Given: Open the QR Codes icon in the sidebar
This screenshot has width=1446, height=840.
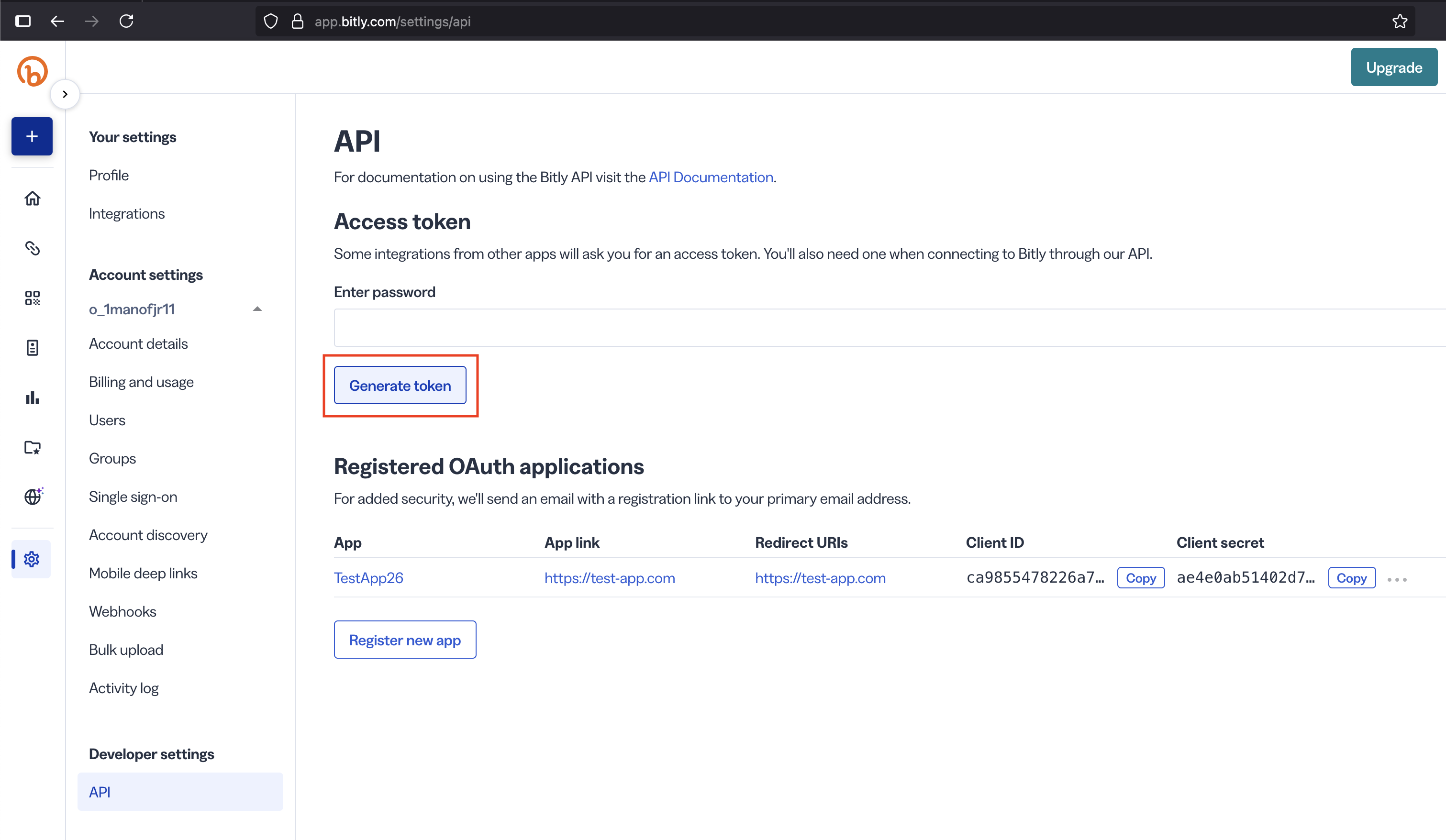Looking at the screenshot, I should (x=32, y=298).
